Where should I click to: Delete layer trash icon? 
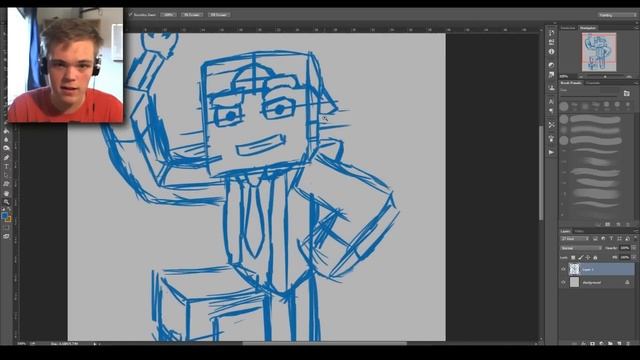tap(628, 344)
